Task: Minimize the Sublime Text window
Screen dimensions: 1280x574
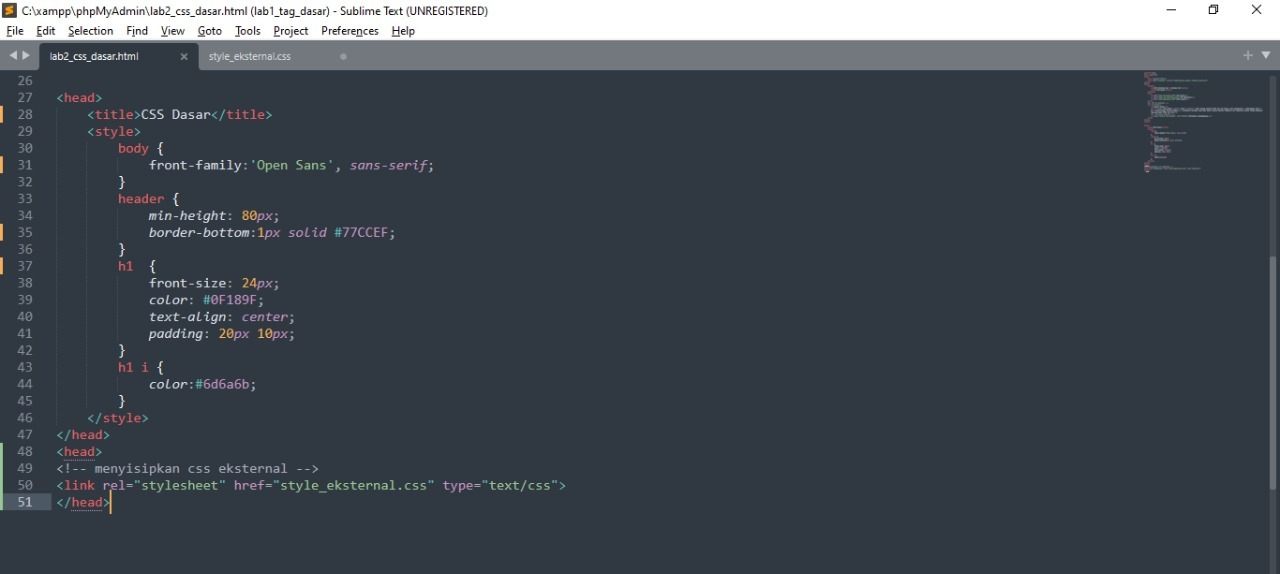Action: click(x=1171, y=10)
